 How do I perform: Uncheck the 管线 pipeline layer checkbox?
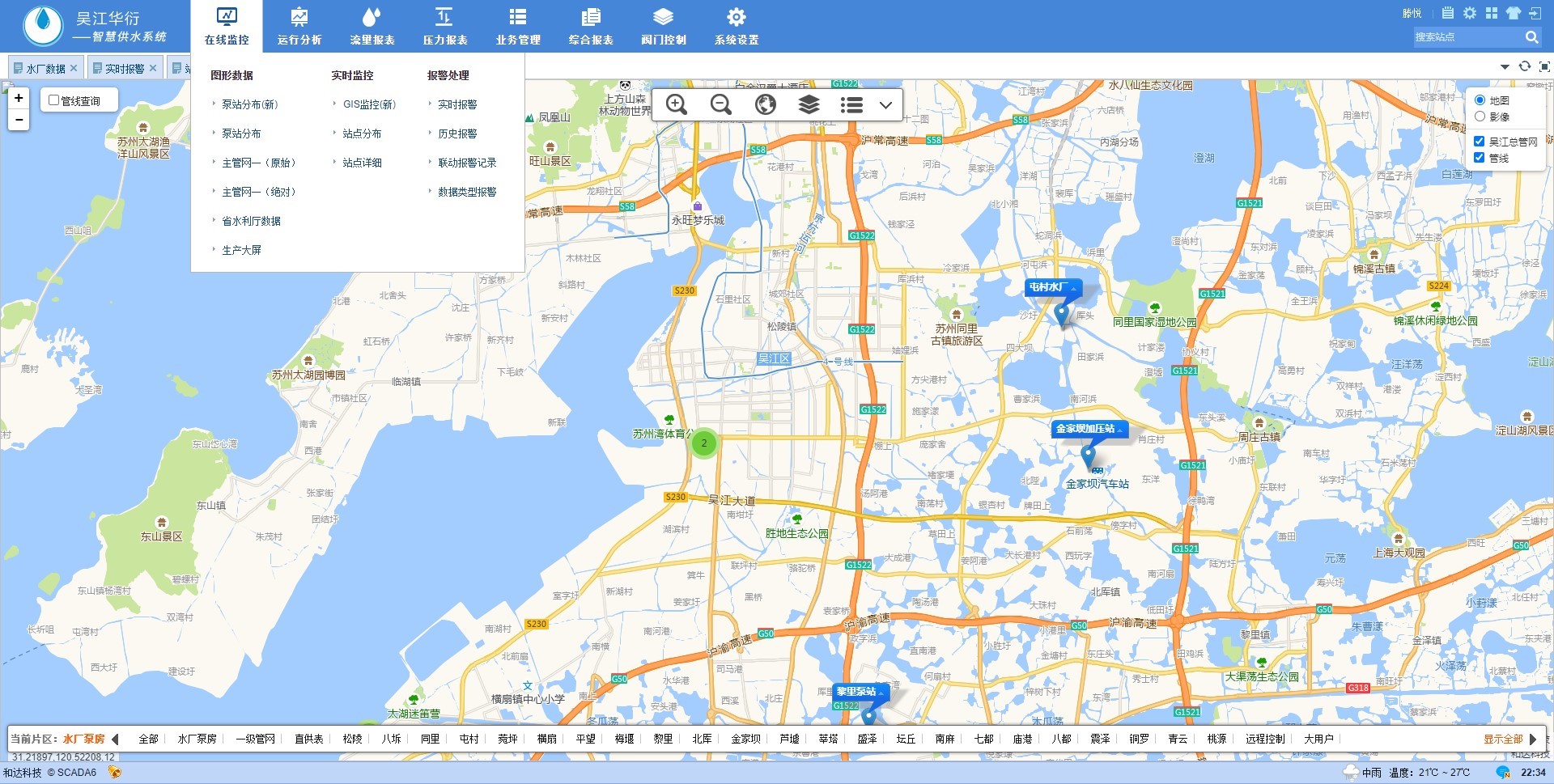[x=1480, y=158]
